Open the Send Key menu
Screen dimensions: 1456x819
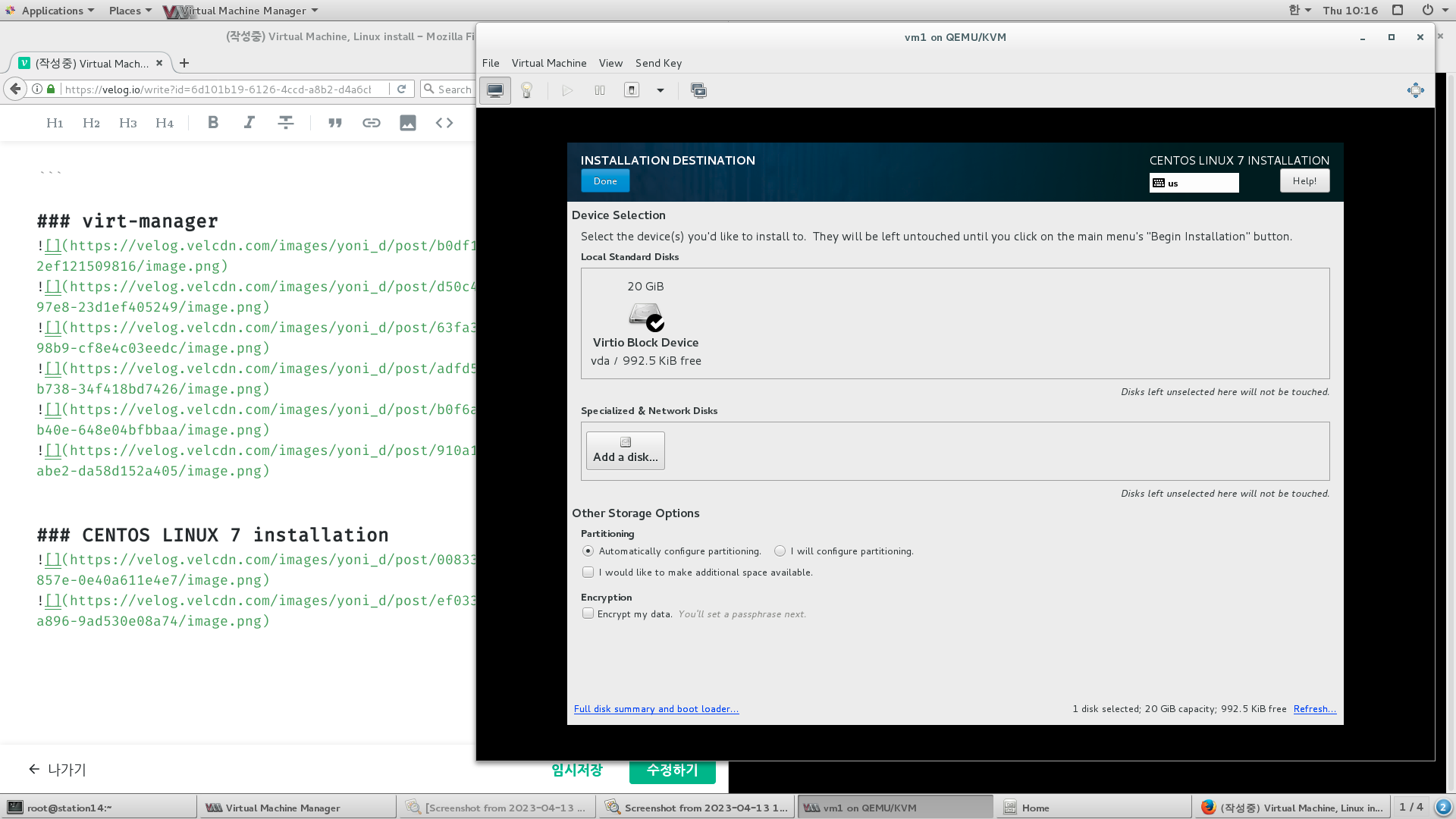coord(658,63)
